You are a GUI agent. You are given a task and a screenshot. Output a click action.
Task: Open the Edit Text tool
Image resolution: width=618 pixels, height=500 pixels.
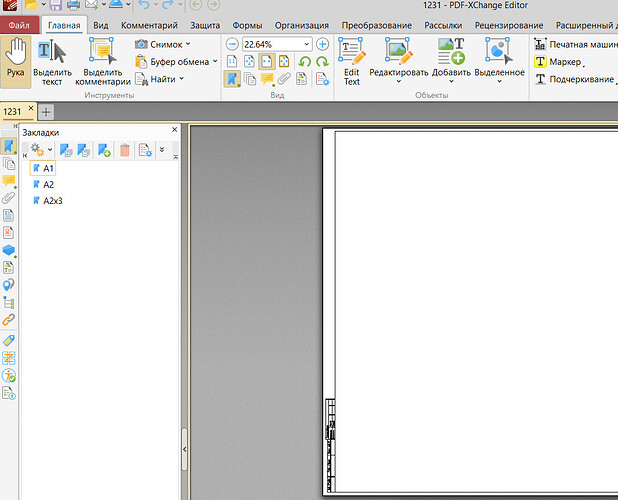(x=352, y=61)
